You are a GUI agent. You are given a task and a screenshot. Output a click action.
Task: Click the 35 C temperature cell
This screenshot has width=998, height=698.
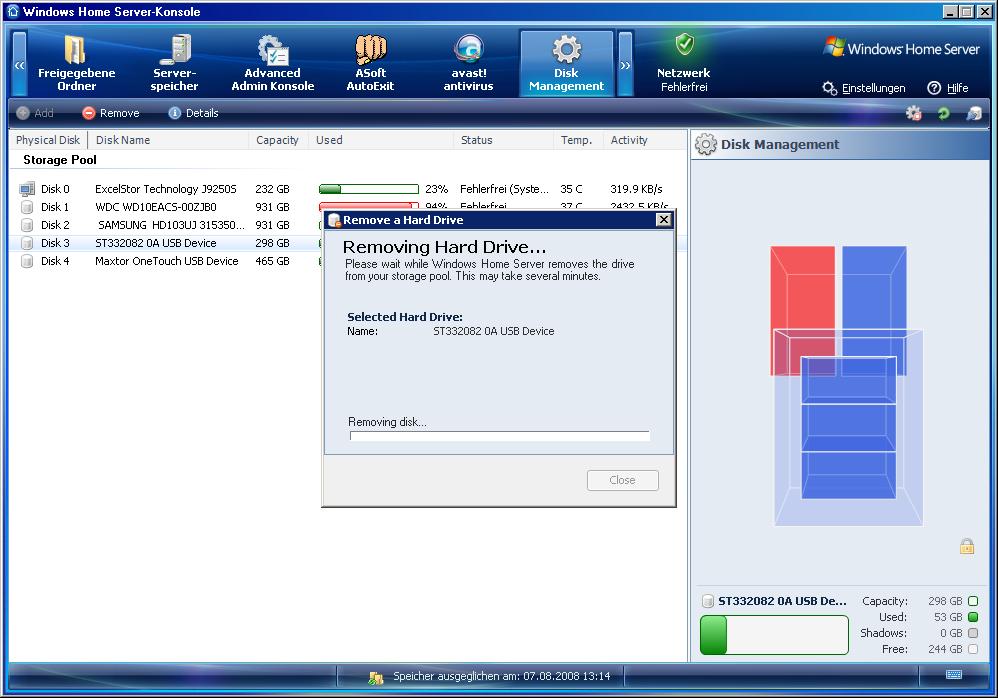[571, 189]
